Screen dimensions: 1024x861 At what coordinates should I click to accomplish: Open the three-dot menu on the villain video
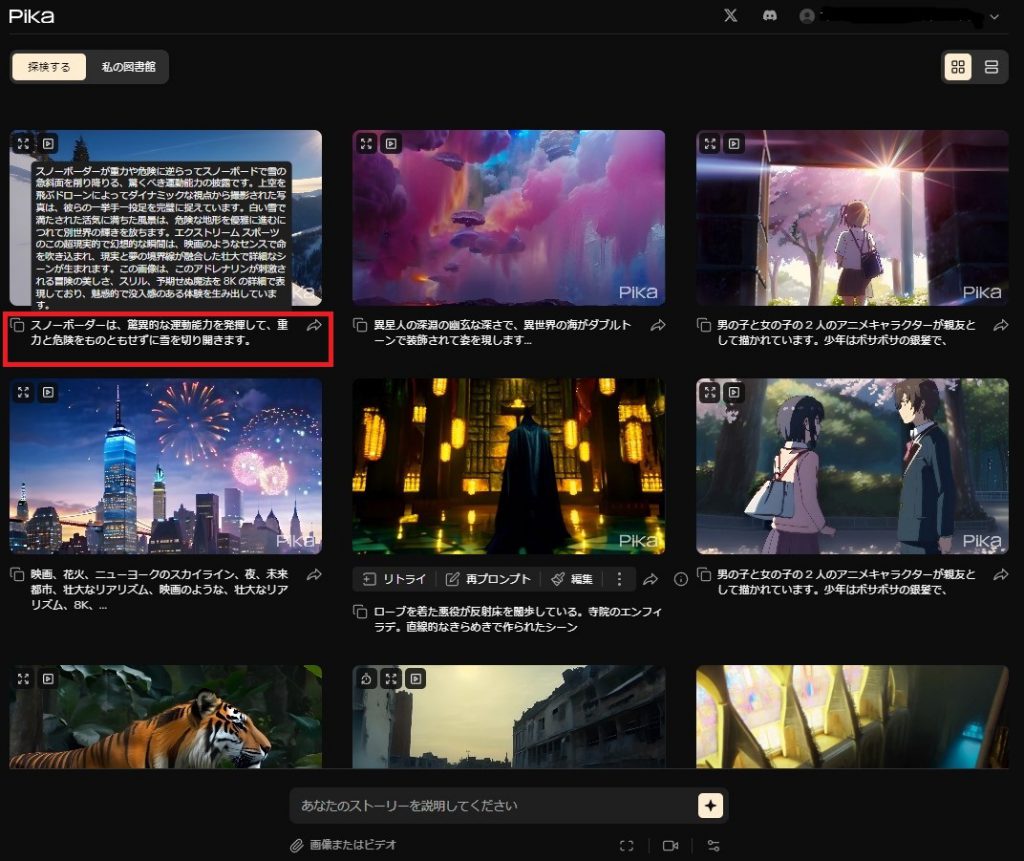pyautogui.click(x=621, y=579)
